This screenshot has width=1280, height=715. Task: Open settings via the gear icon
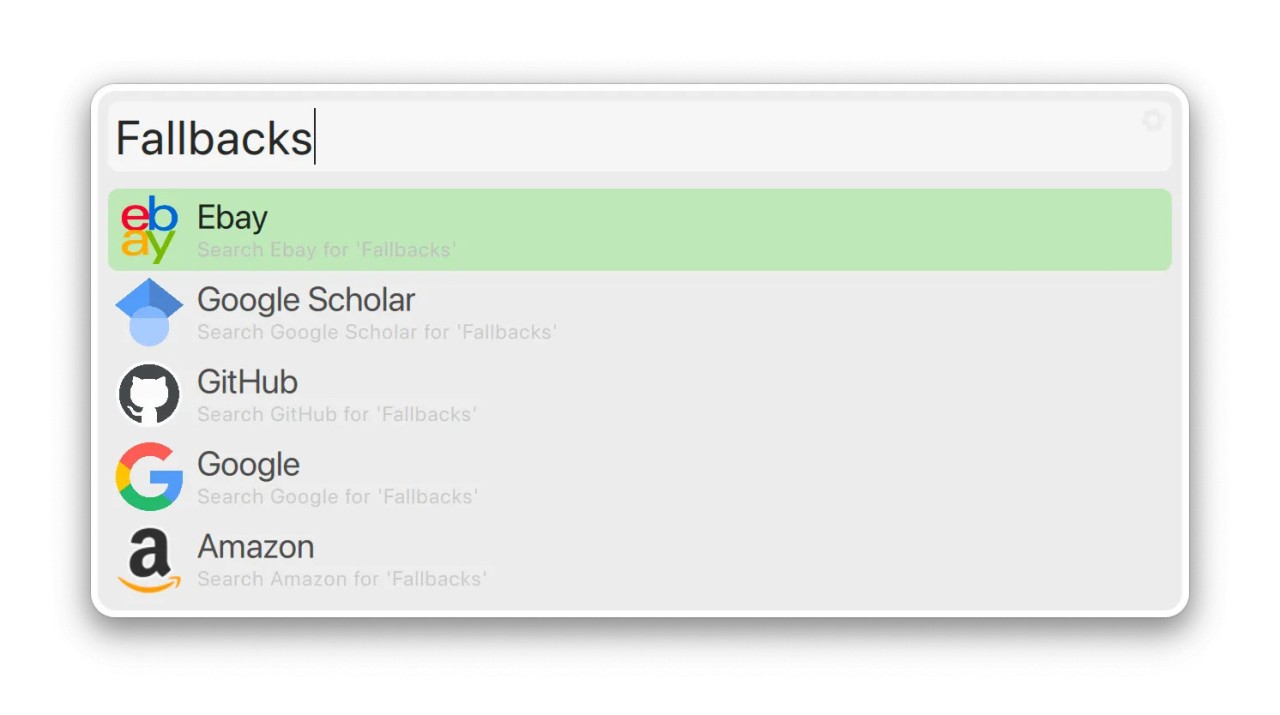pos(1152,121)
